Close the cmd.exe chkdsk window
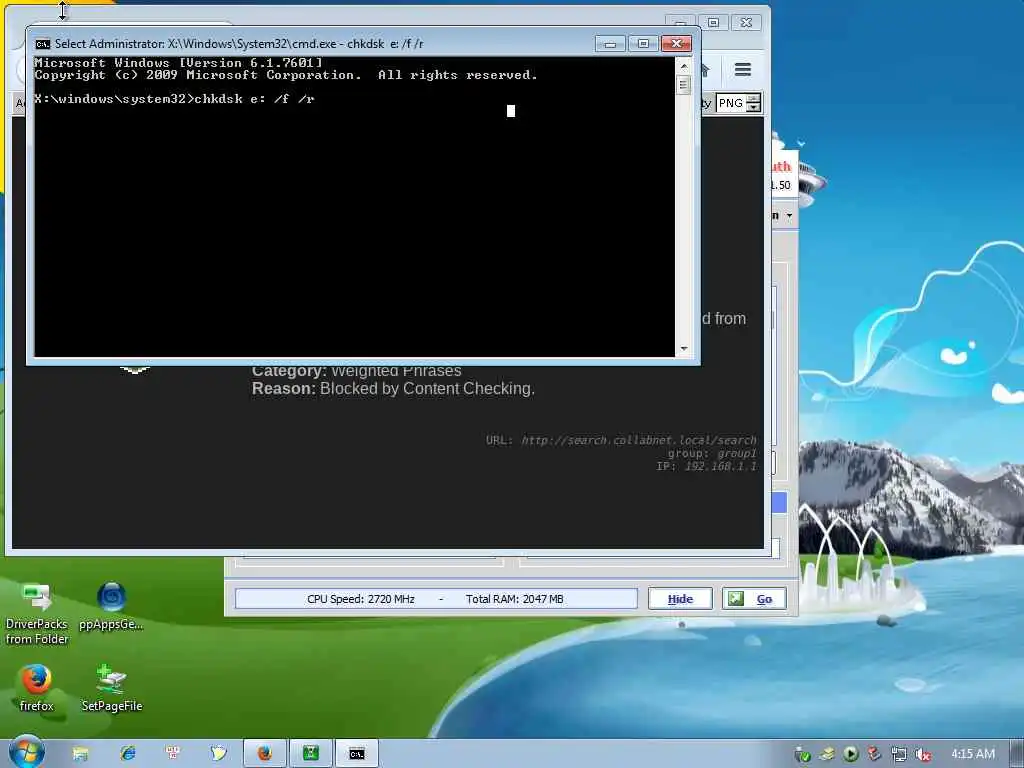 click(x=677, y=44)
